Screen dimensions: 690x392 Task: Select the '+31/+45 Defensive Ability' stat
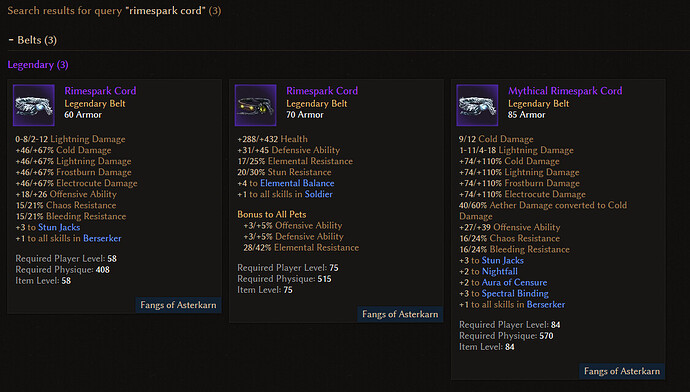289,150
